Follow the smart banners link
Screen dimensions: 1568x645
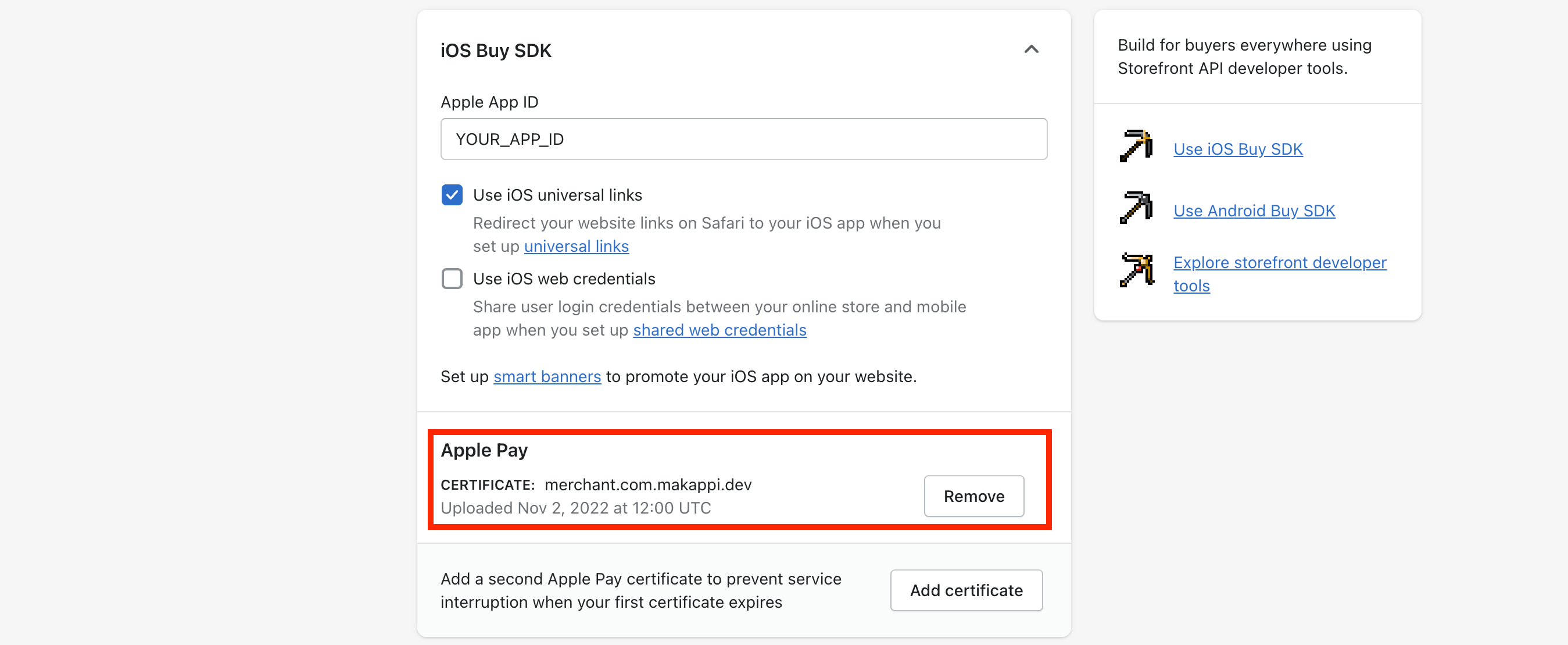[x=547, y=376]
